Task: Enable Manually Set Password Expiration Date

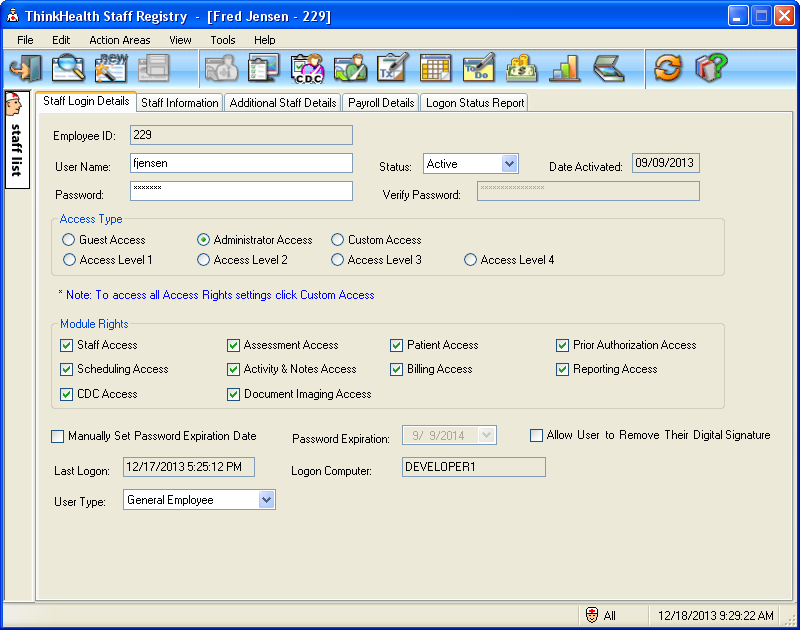Action: click(58, 436)
